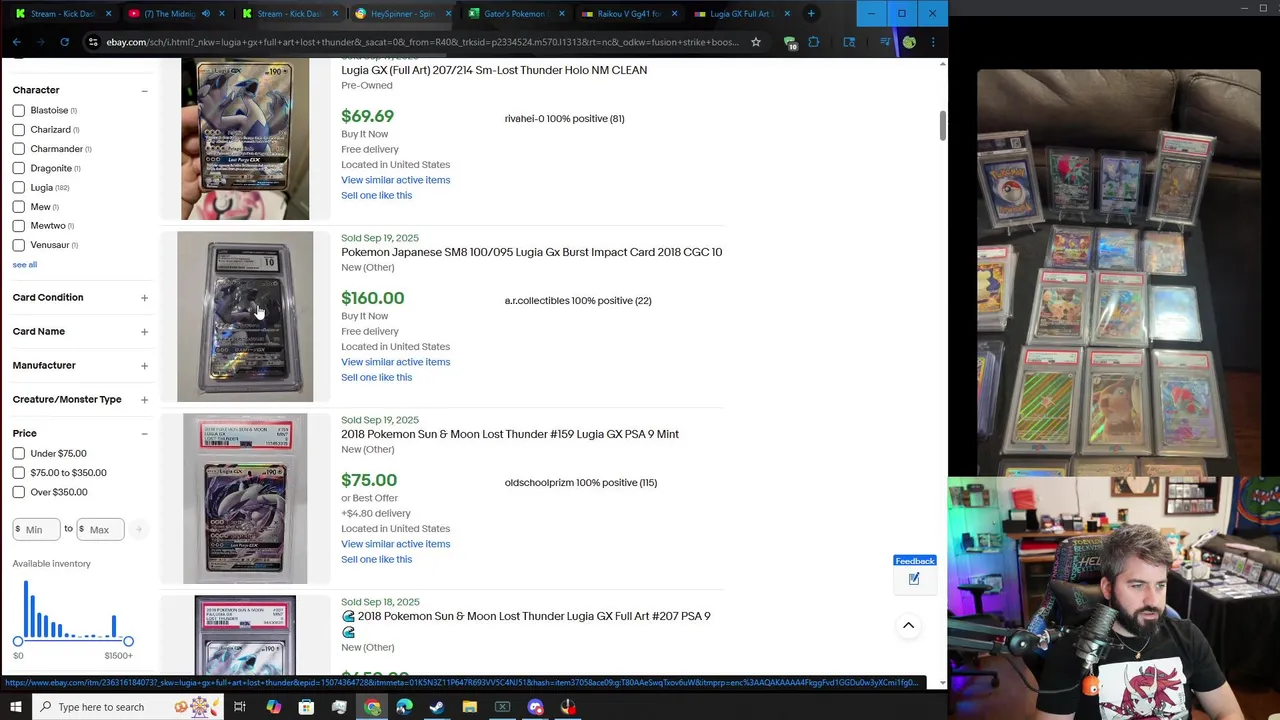Open File Explorer from the taskbar
Viewport: 1280px width, 720px height.
pos(470,707)
